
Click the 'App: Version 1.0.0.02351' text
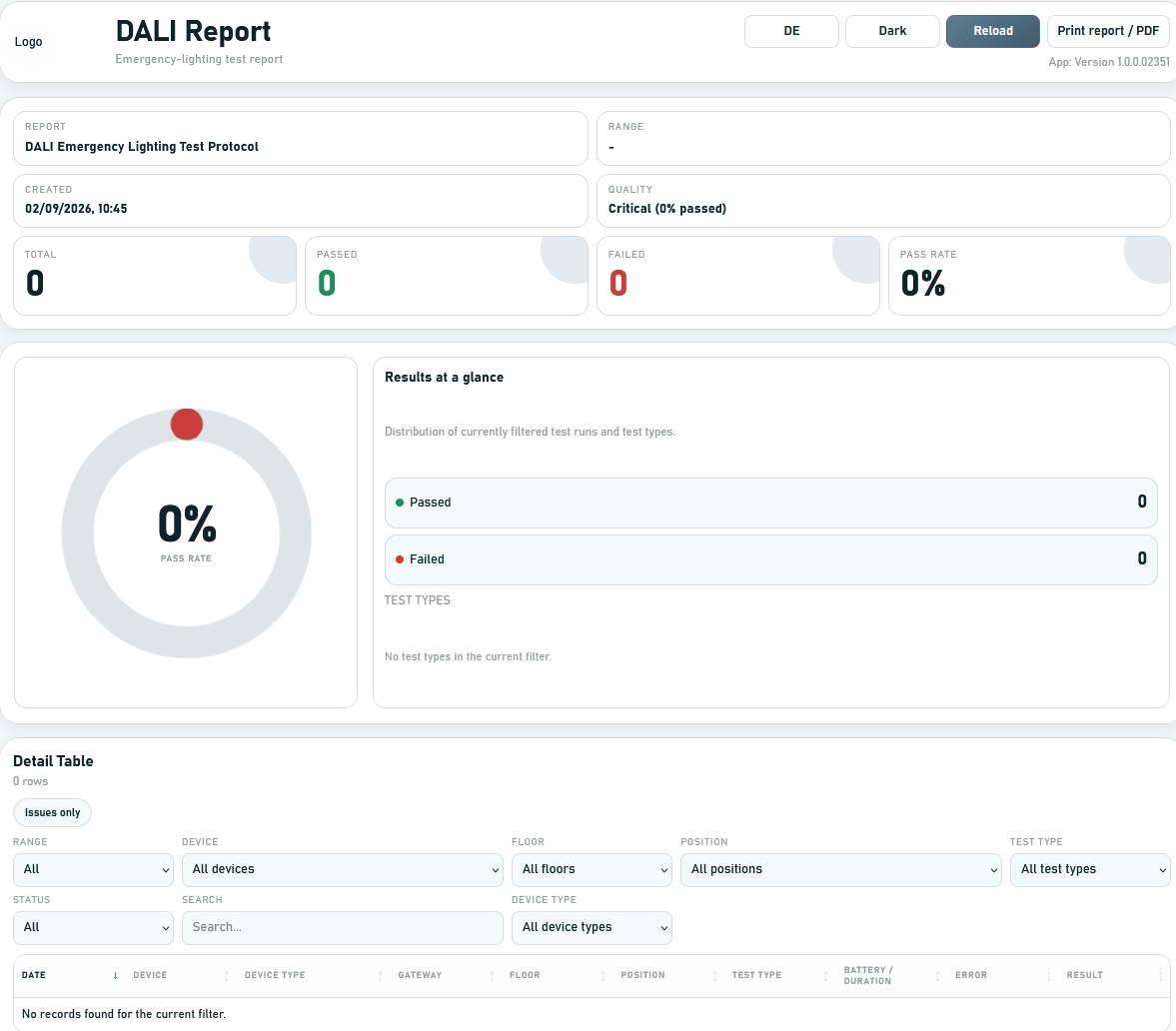point(1108,62)
